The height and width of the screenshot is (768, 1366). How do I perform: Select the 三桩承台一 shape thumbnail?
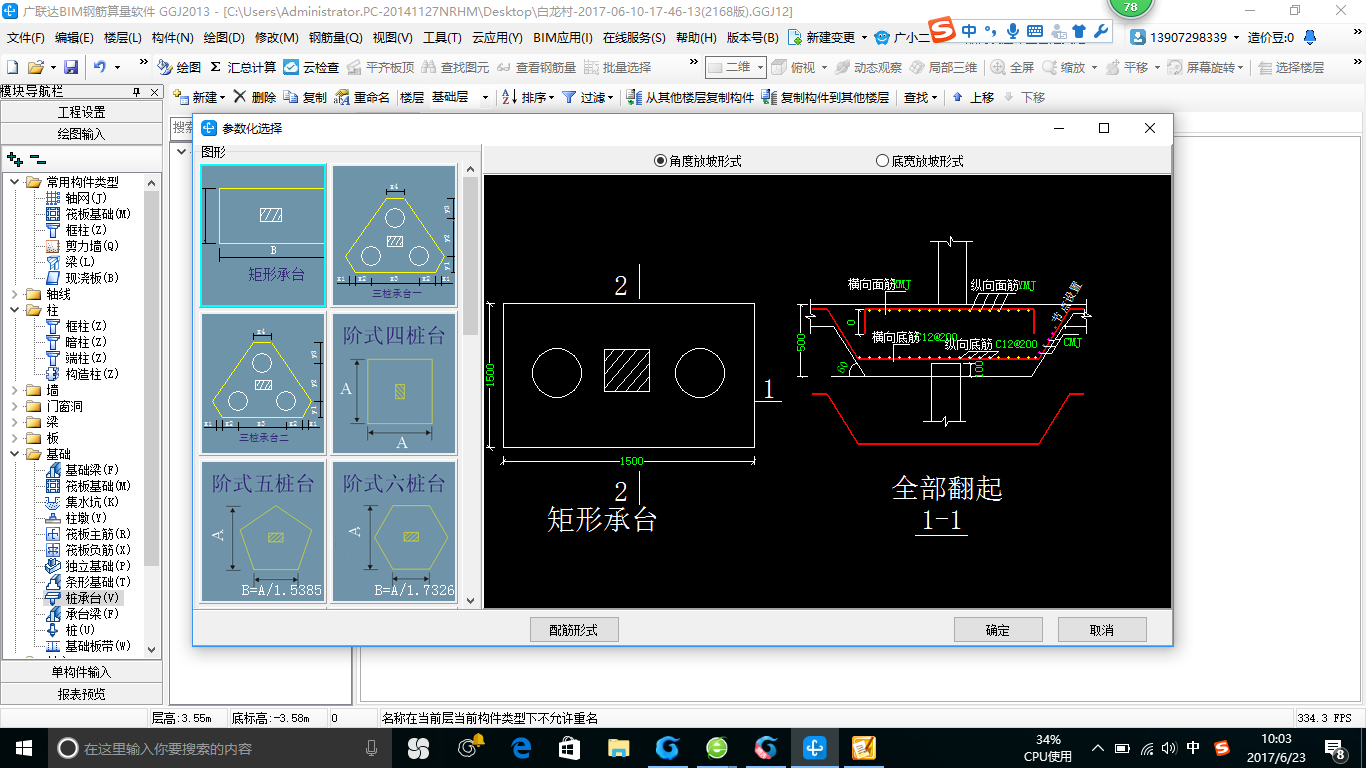[394, 235]
